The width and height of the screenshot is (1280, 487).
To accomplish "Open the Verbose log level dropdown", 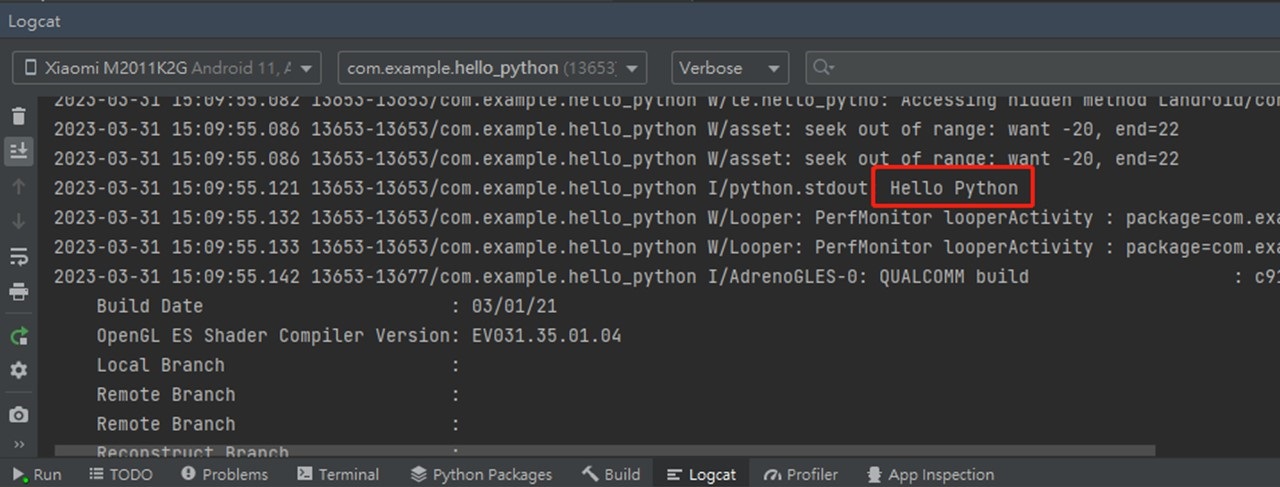I will pos(729,68).
